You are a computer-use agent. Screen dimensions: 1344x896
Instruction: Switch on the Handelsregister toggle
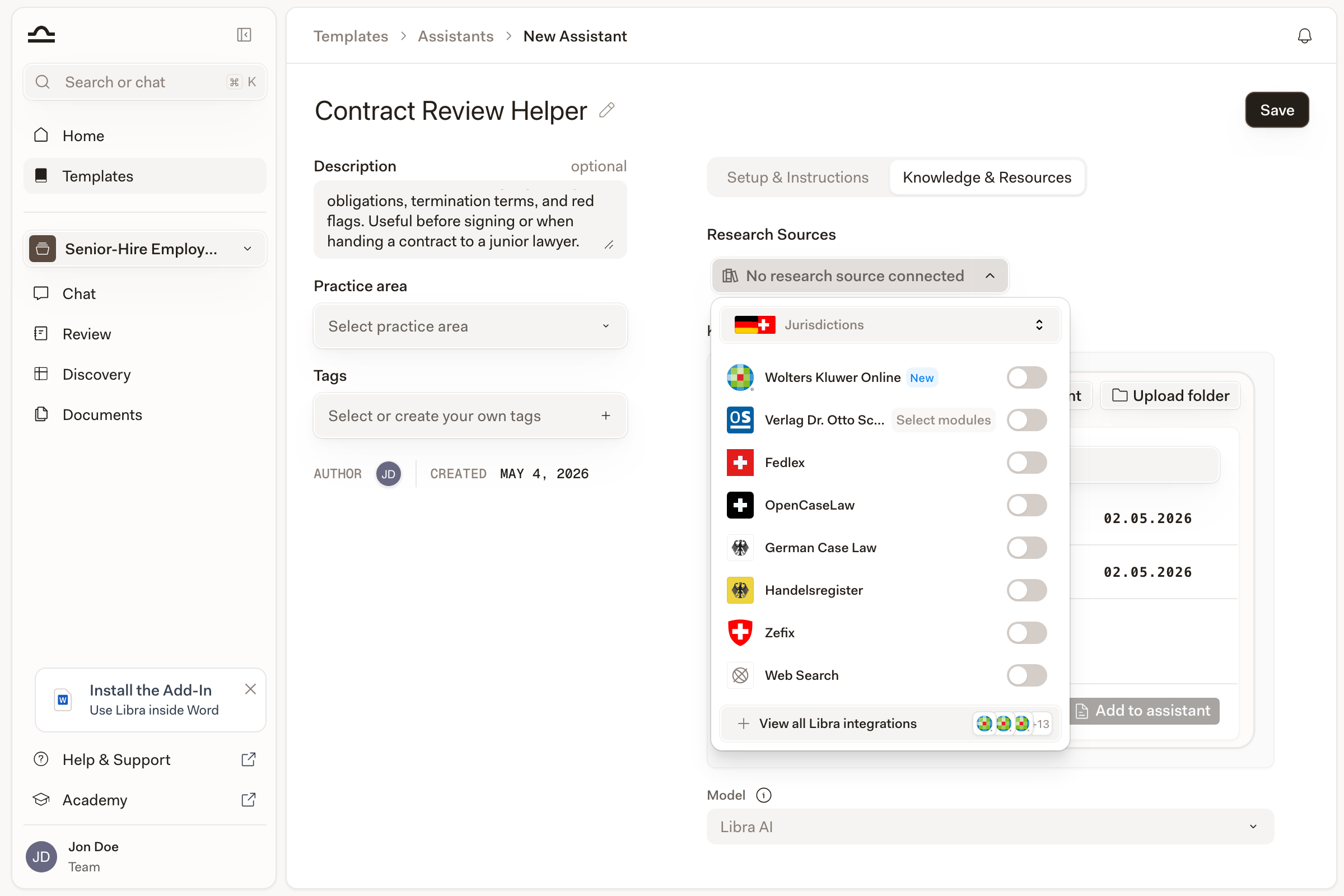pos(1026,590)
